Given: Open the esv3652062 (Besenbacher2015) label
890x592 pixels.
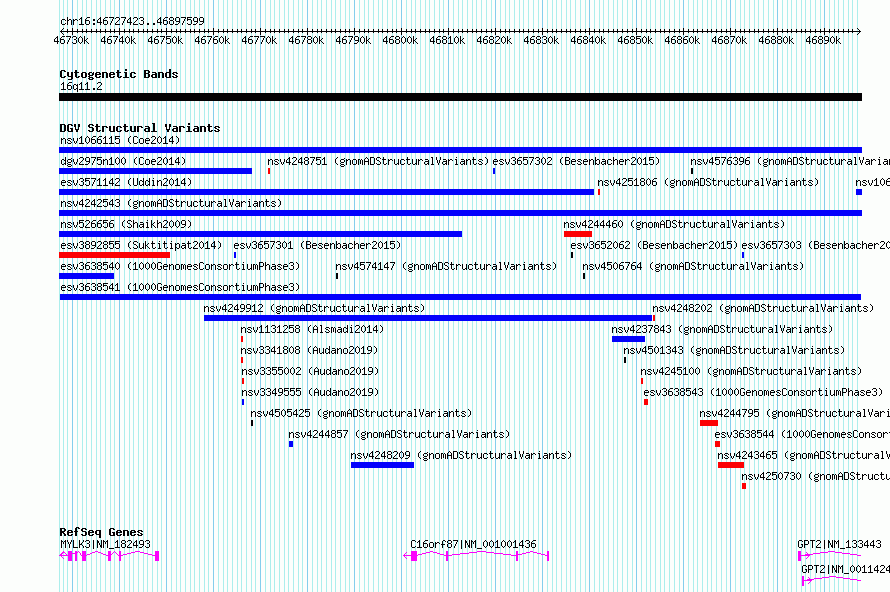Looking at the screenshot, I should (x=654, y=245).
